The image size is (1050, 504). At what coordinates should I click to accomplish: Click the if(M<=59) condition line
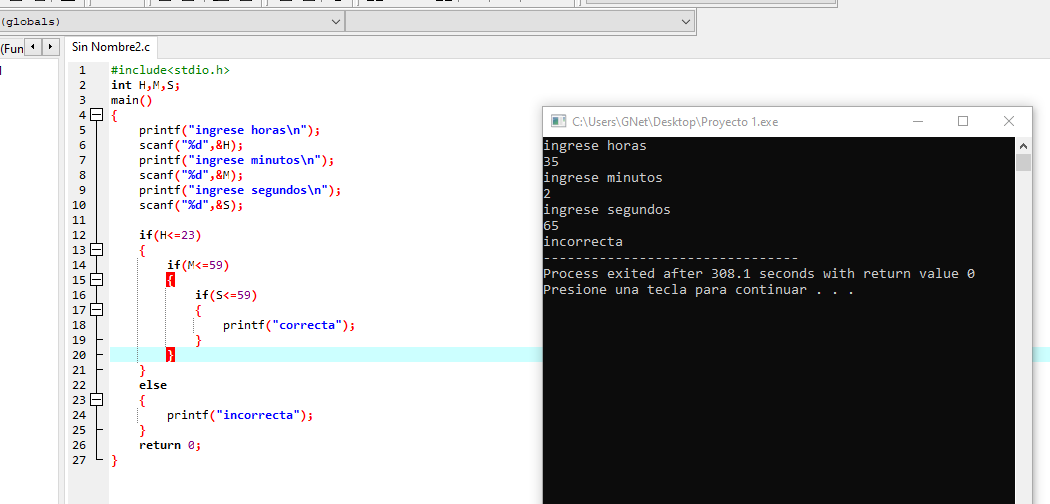(x=198, y=265)
